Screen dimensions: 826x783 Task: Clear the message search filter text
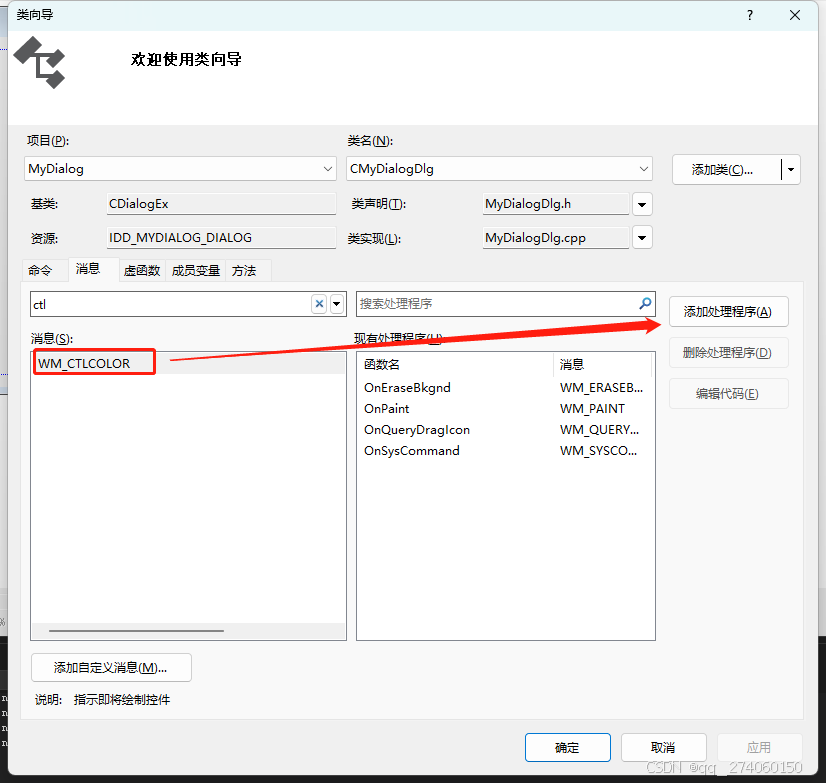tap(319, 304)
